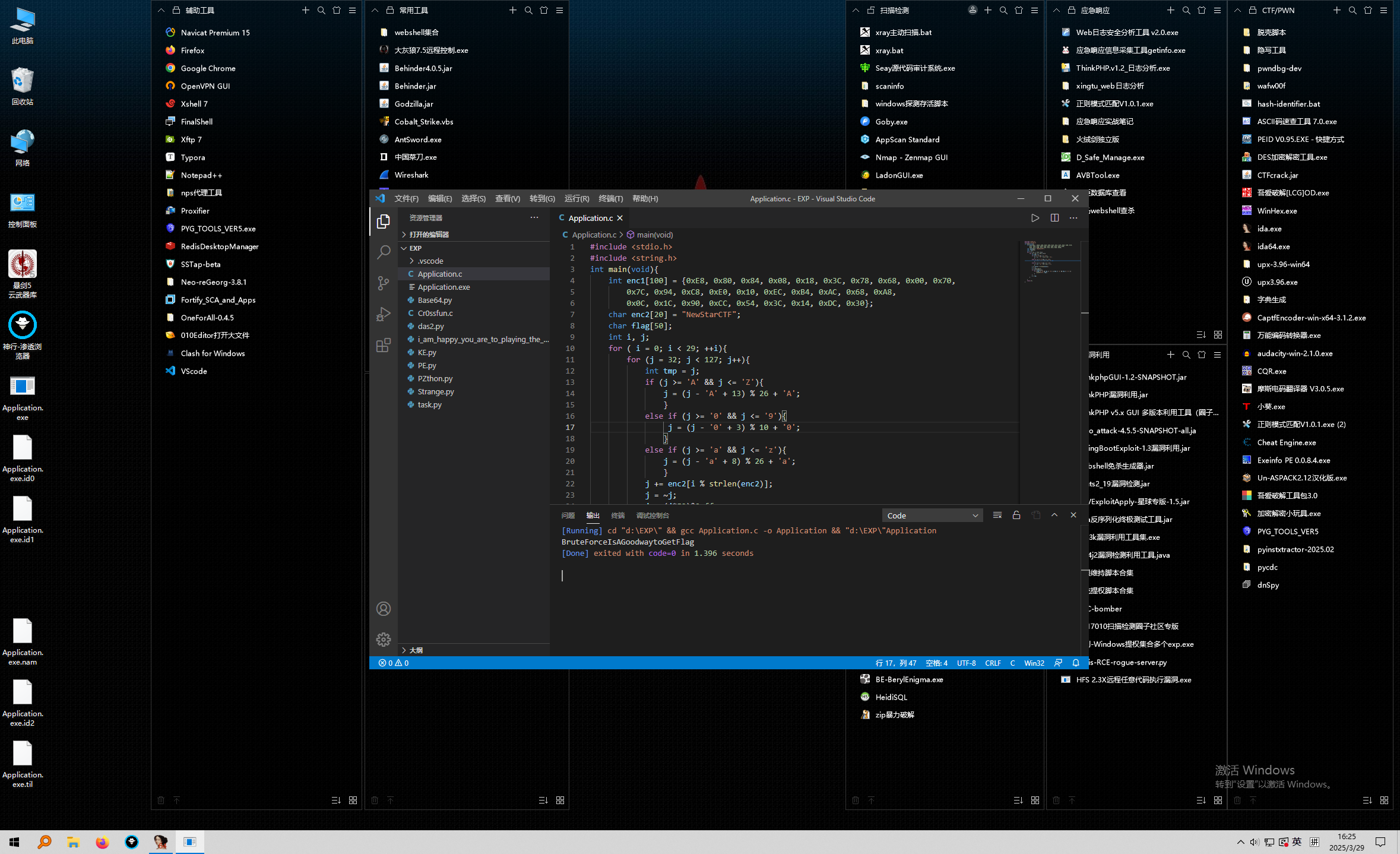Click the CRLF line ending indicator
The height and width of the screenshot is (854, 1400).
[x=993, y=663]
